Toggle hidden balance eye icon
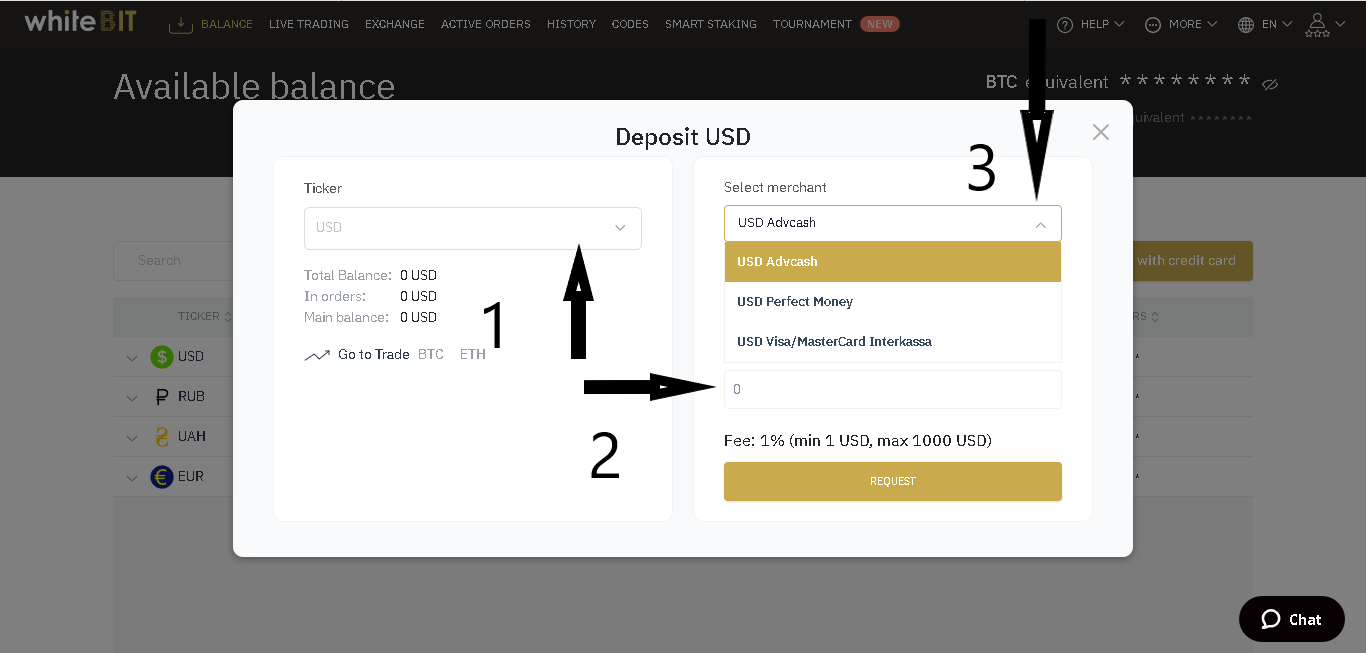 click(1270, 84)
